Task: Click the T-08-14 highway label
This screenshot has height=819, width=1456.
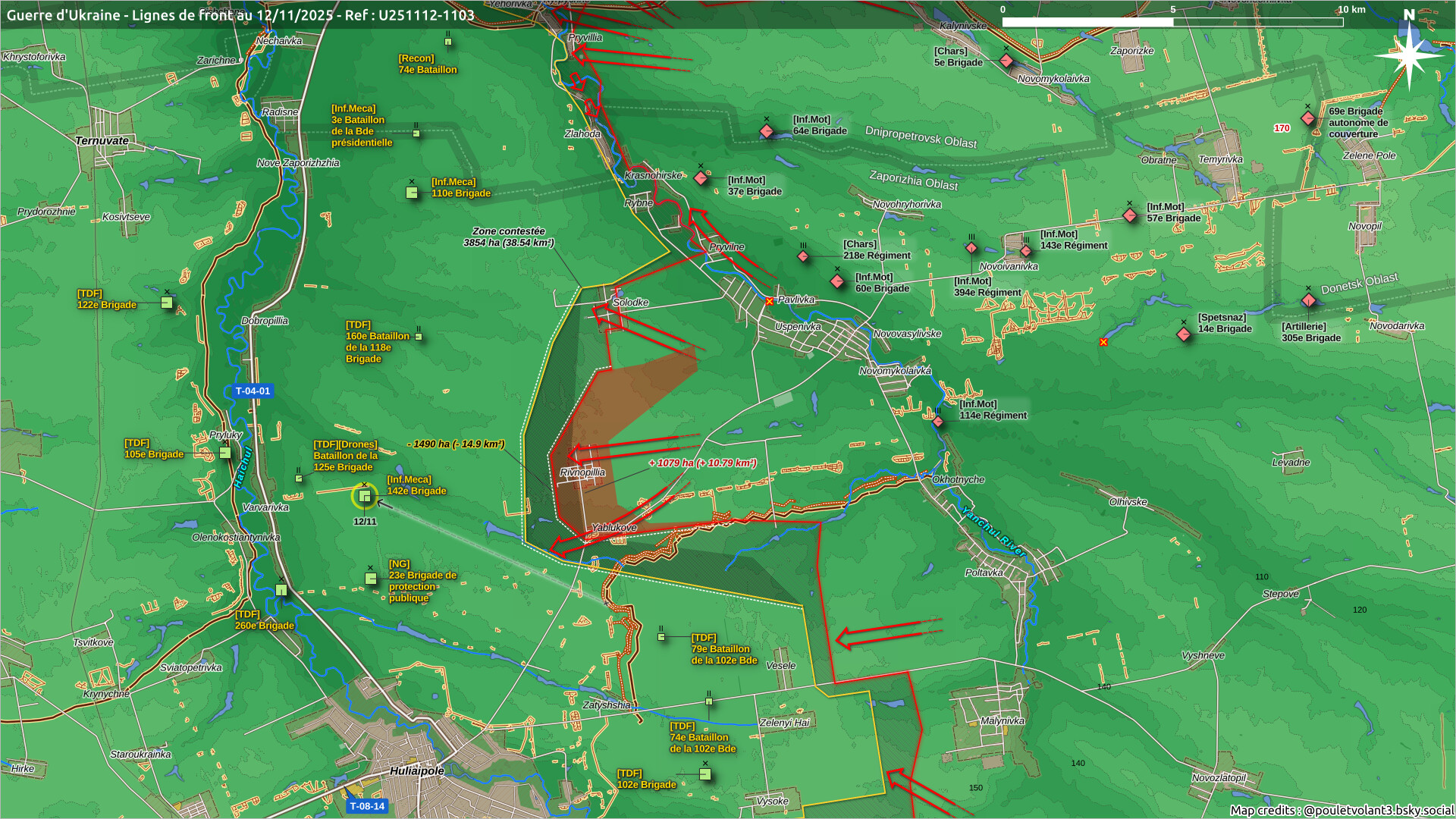Action: coord(367,806)
